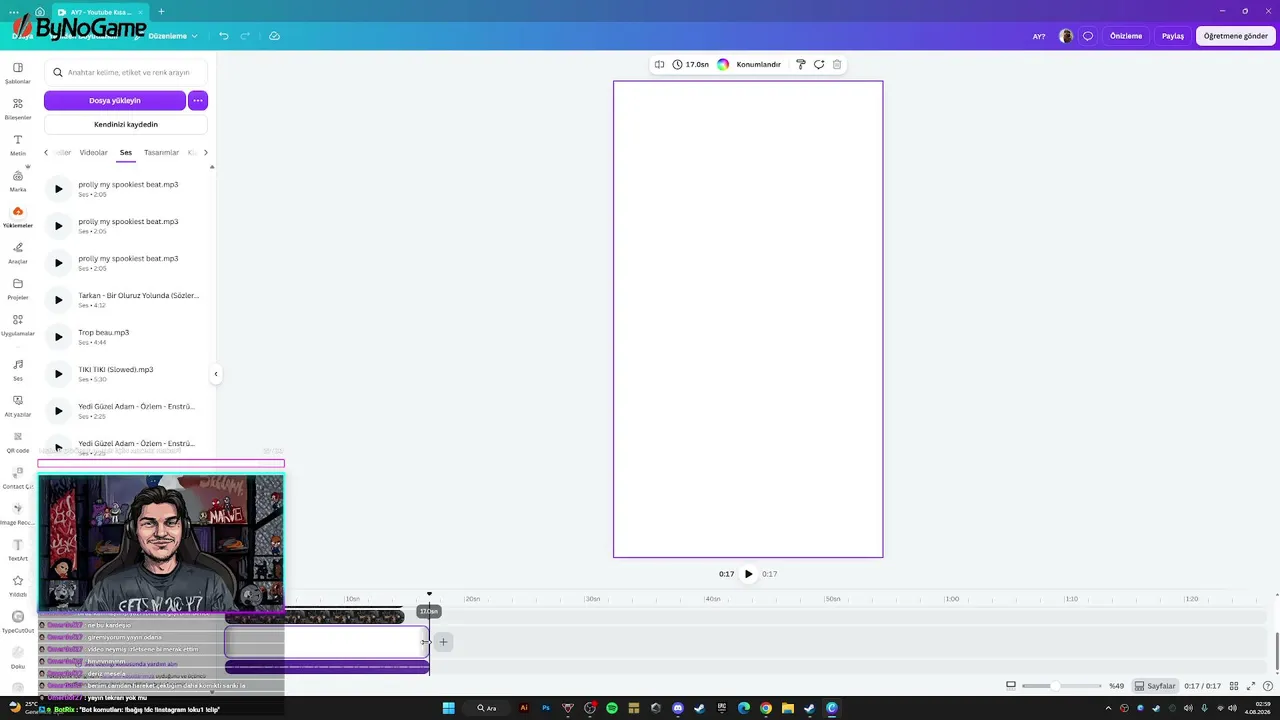Play the main preview under the canvas
The width and height of the screenshot is (1280, 720).
coord(748,574)
